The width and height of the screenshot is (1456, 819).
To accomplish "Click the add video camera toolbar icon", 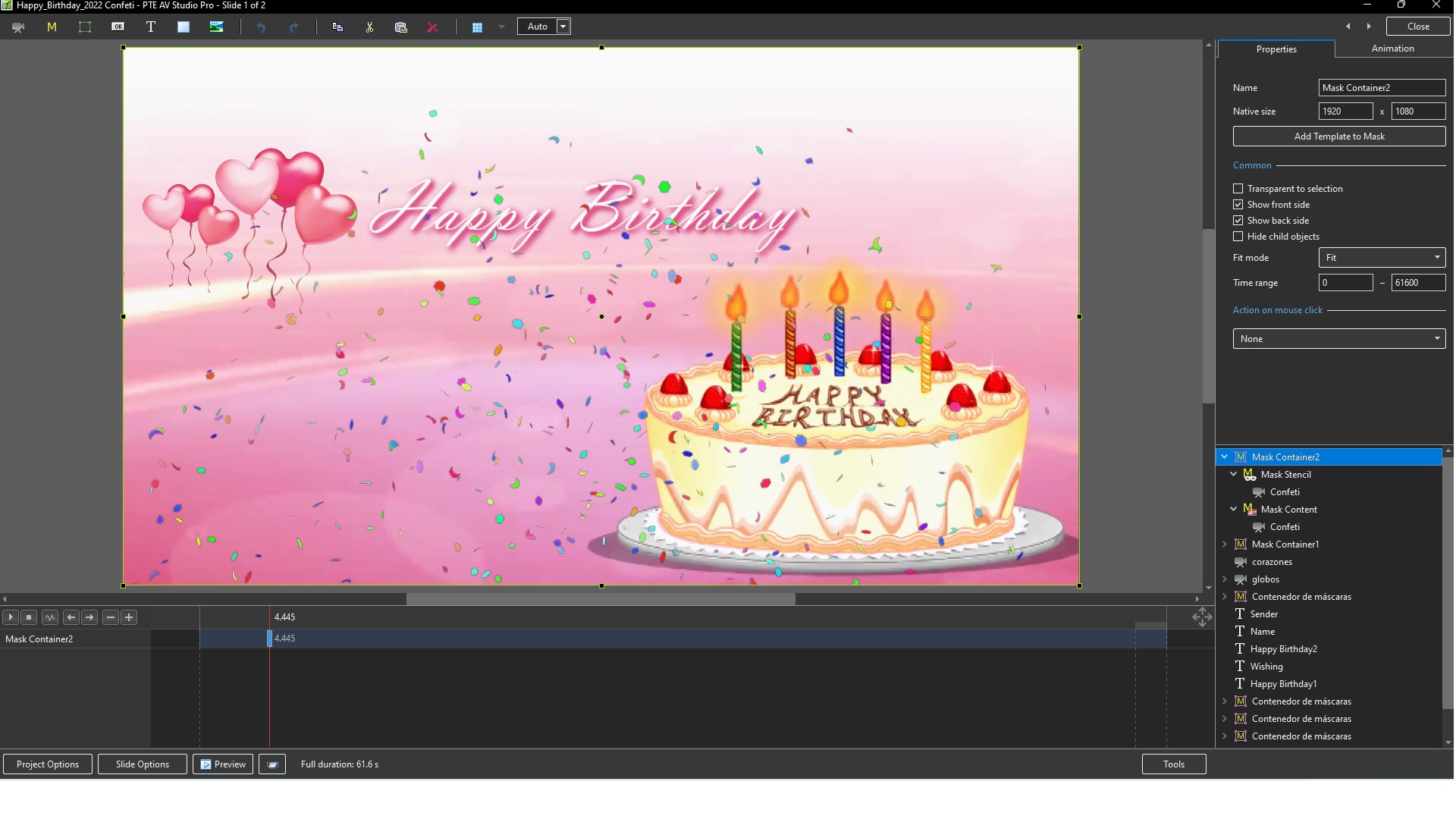I will (x=18, y=27).
